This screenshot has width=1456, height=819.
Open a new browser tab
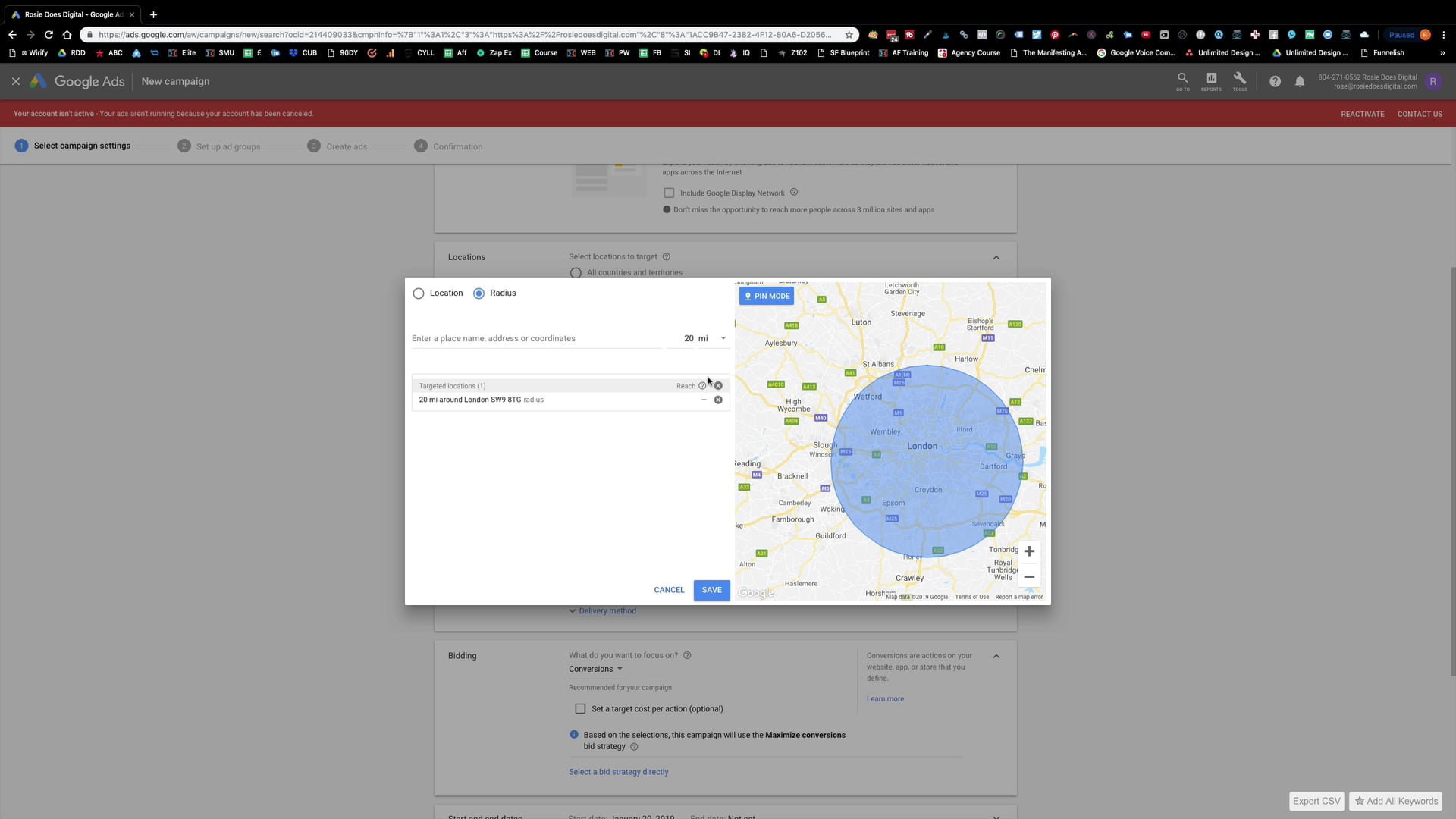point(153,14)
